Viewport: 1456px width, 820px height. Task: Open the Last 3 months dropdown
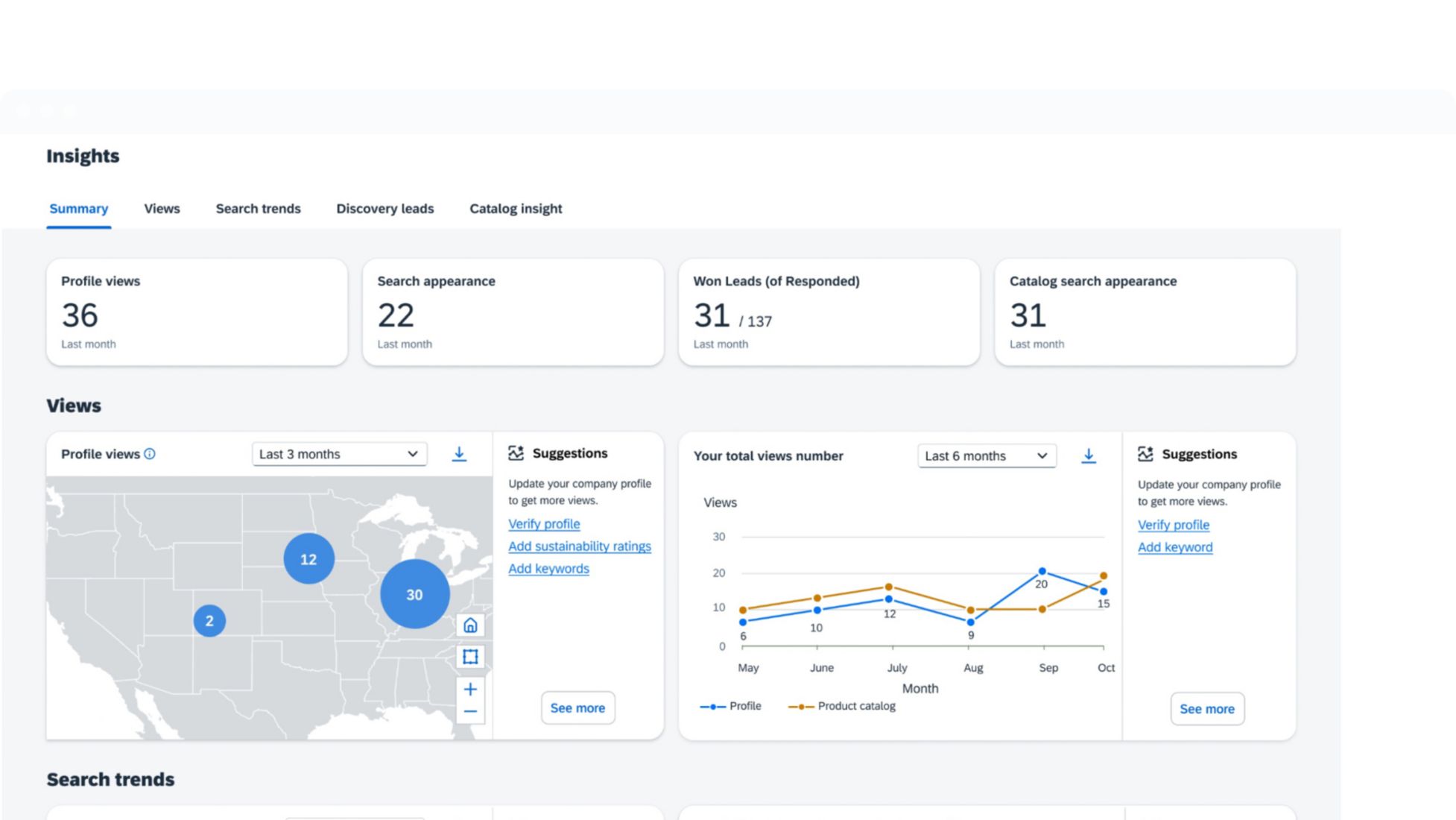point(339,454)
